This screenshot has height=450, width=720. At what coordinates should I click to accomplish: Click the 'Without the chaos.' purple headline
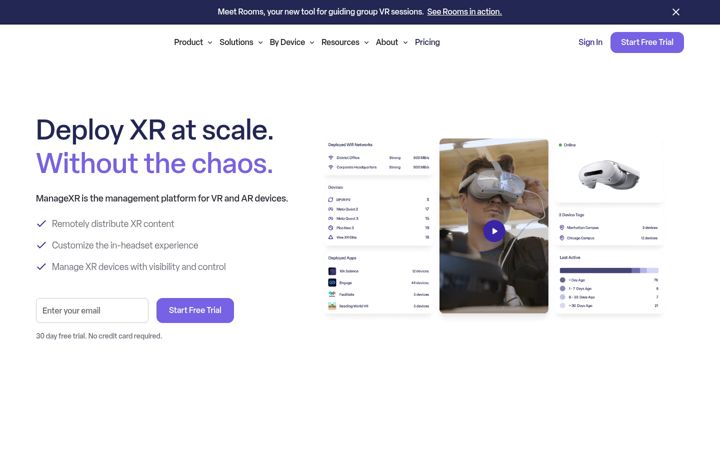pos(155,163)
